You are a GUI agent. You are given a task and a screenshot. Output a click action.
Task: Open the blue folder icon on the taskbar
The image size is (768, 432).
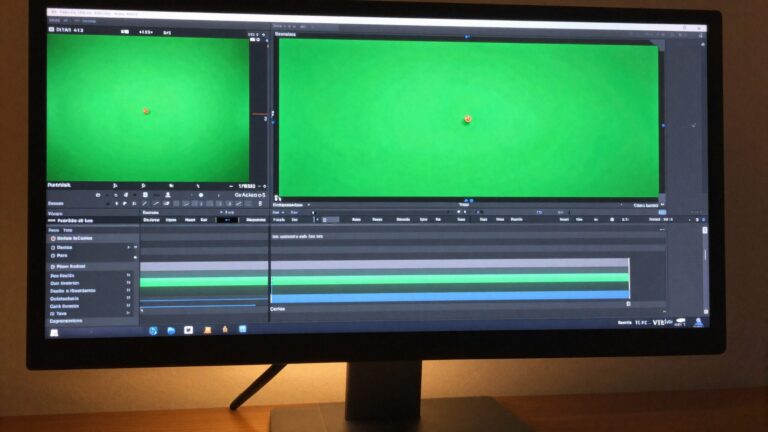pyautogui.click(x=171, y=331)
